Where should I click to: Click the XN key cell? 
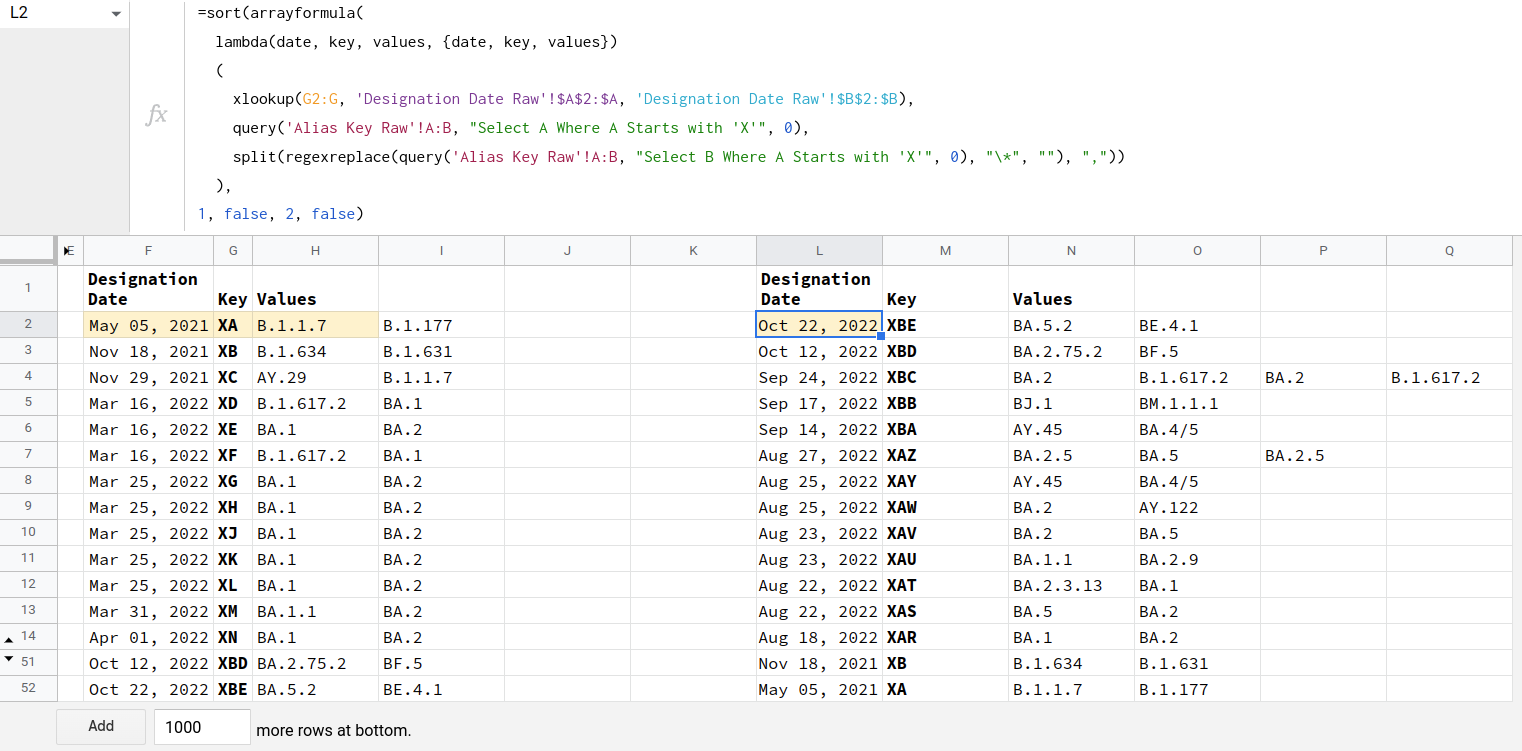pos(233,637)
